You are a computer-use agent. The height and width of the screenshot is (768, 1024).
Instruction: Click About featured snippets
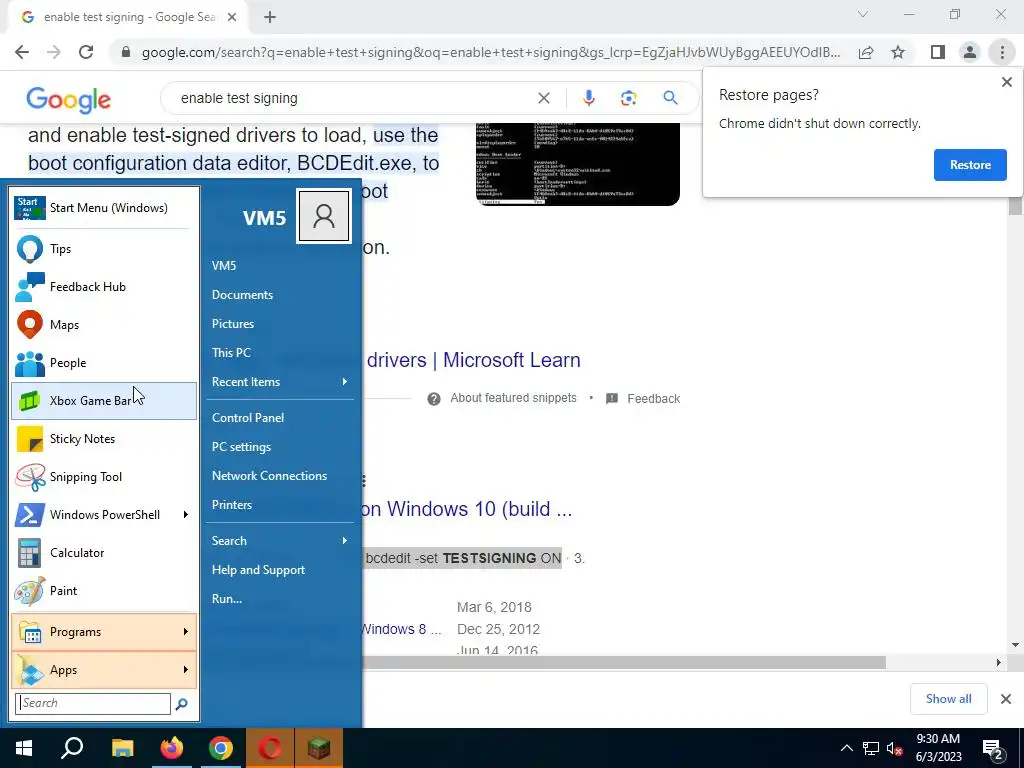coord(513,398)
